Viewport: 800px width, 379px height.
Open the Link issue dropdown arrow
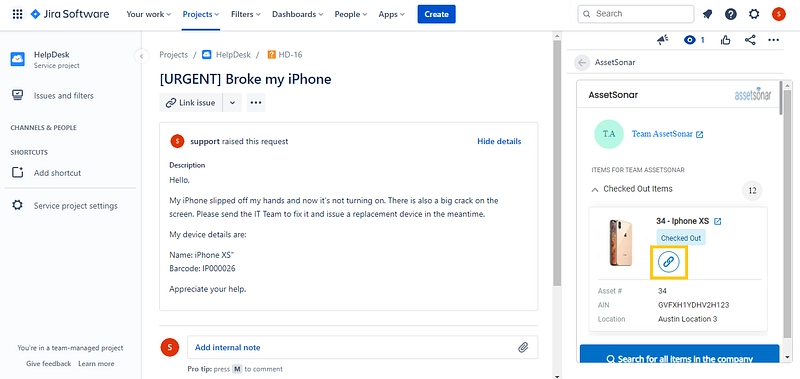[x=232, y=103]
